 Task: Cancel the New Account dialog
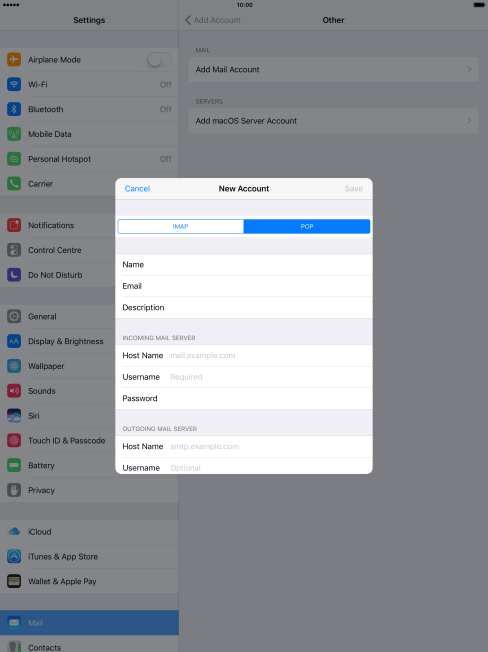[x=137, y=189]
